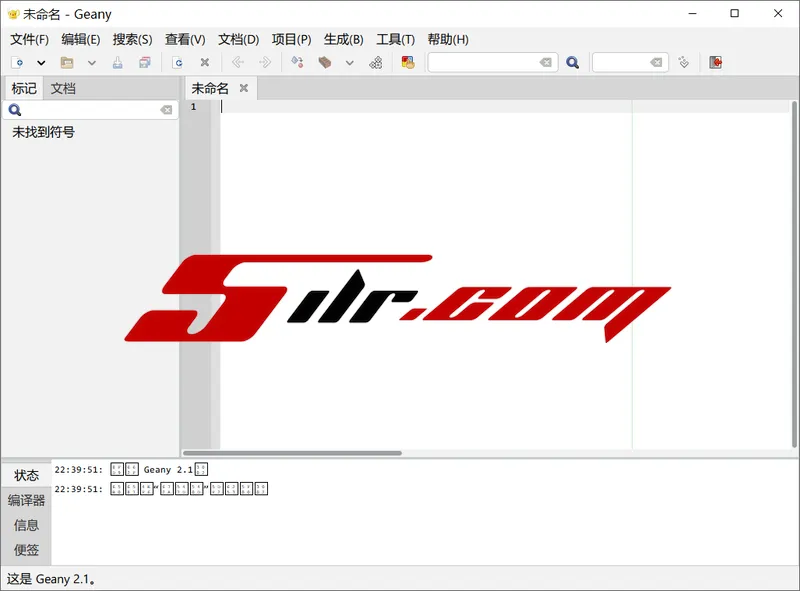
Task: Compile the current file
Action: (x=297, y=63)
